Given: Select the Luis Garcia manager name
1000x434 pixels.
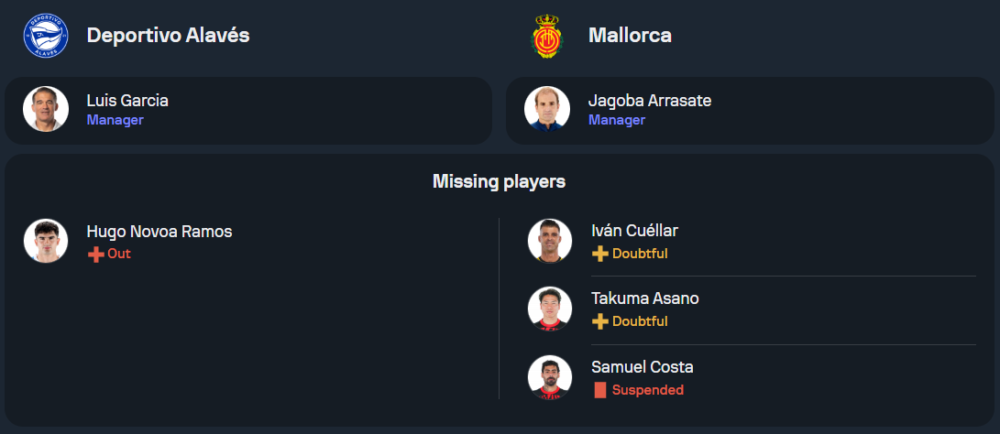Looking at the screenshot, I should click(x=127, y=101).
